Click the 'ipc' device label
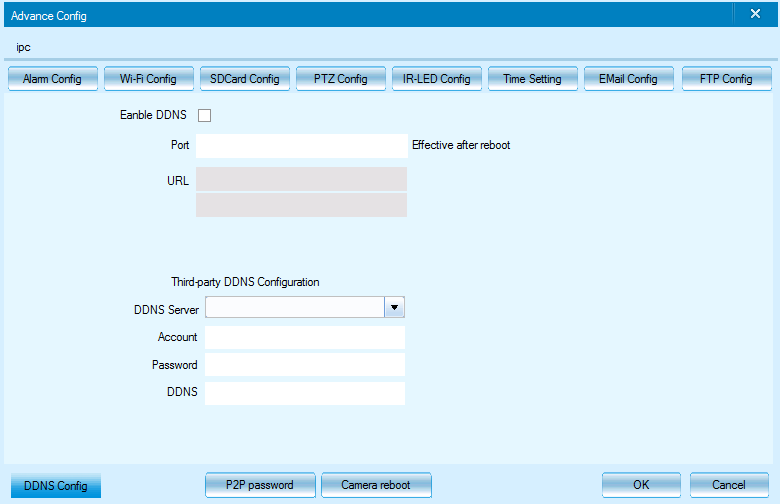Image resolution: width=780 pixels, height=504 pixels. click(23, 48)
